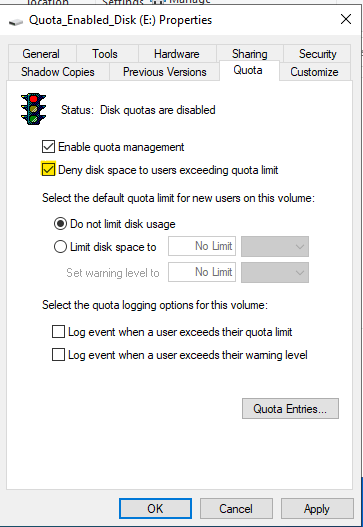
Task: Click the drive icon in title bar
Action: tap(15, 22)
